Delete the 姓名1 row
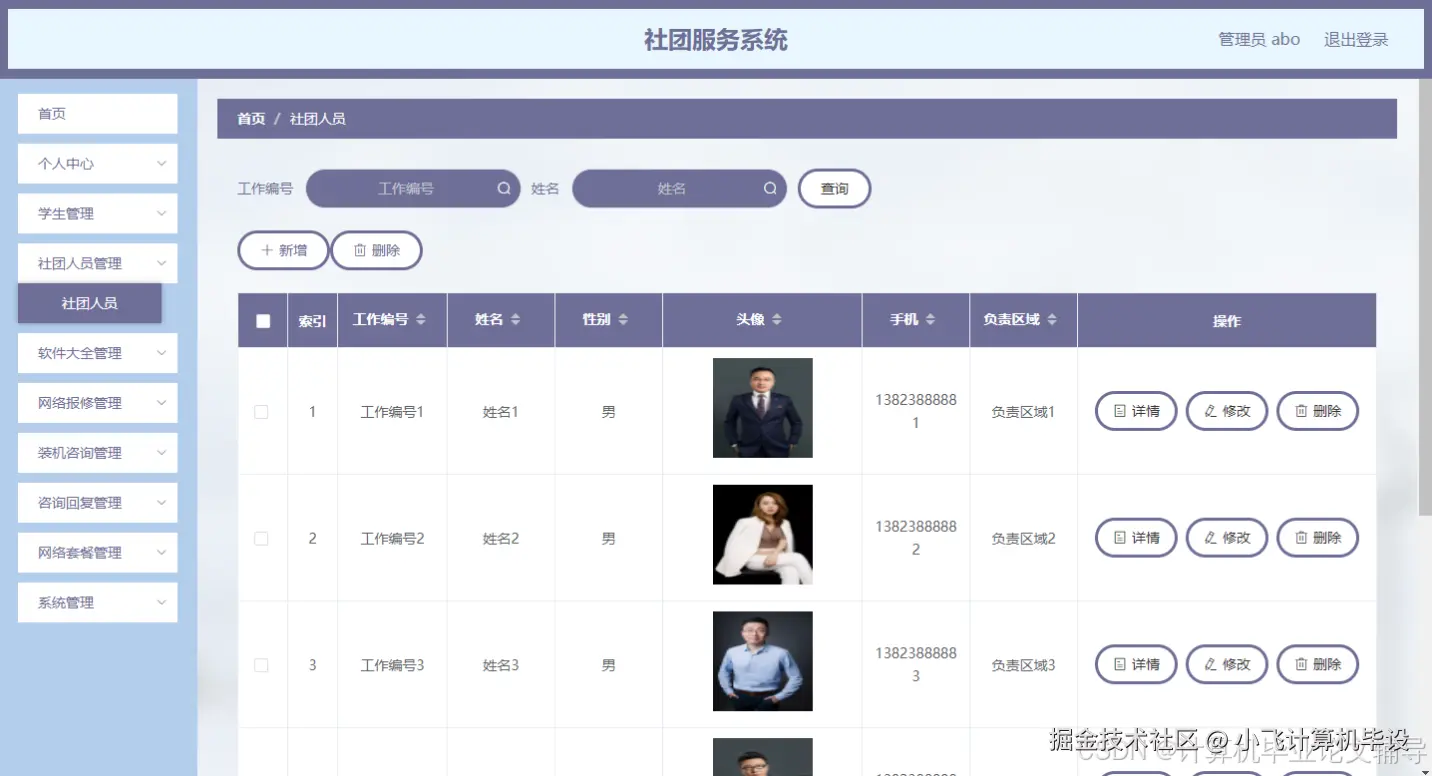The width and height of the screenshot is (1432, 776). (1318, 411)
